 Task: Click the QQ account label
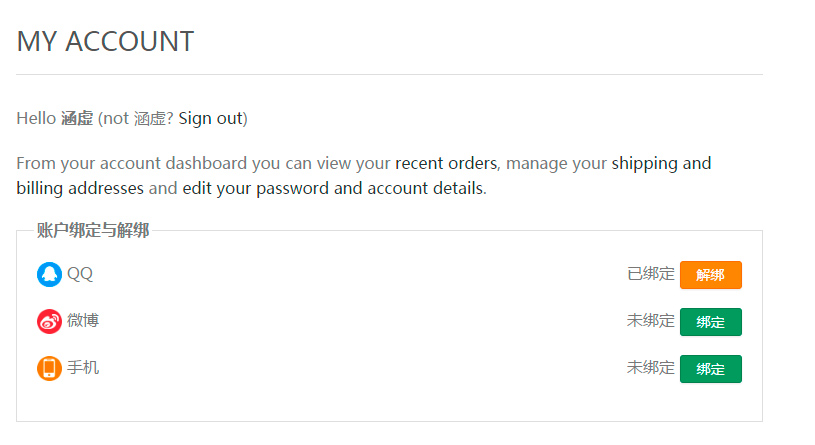[x=80, y=274]
